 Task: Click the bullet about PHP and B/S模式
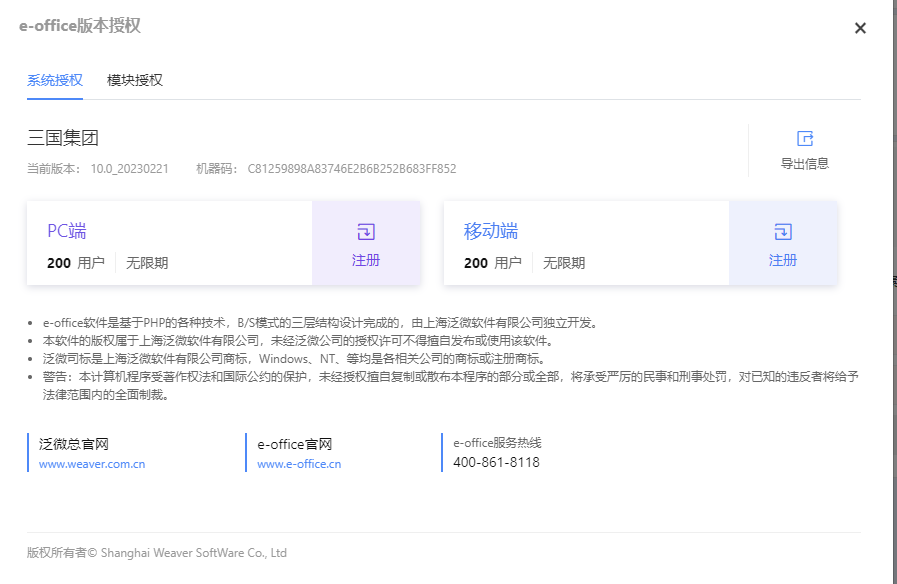pos(321,323)
